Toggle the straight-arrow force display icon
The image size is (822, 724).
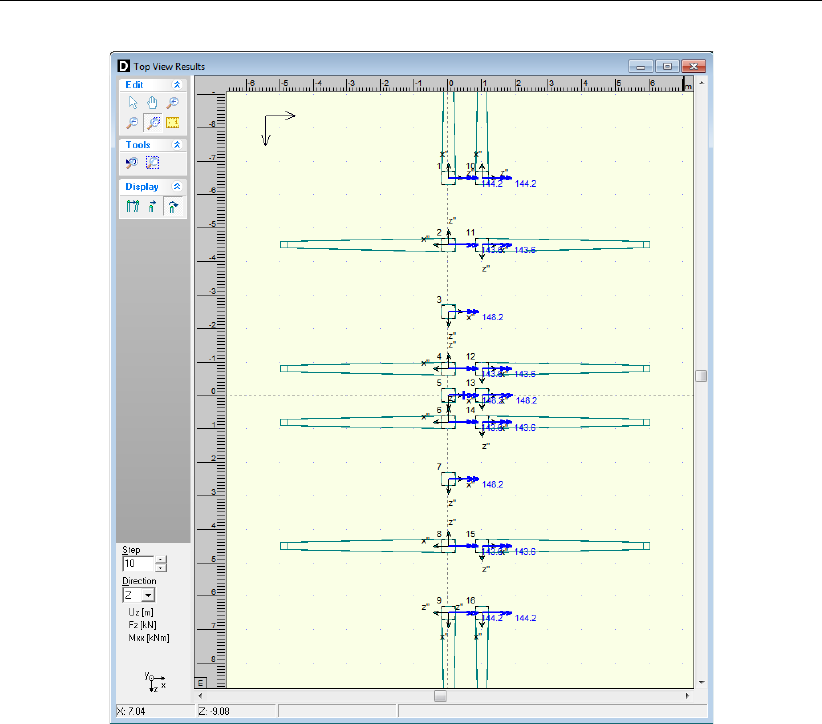[152, 207]
